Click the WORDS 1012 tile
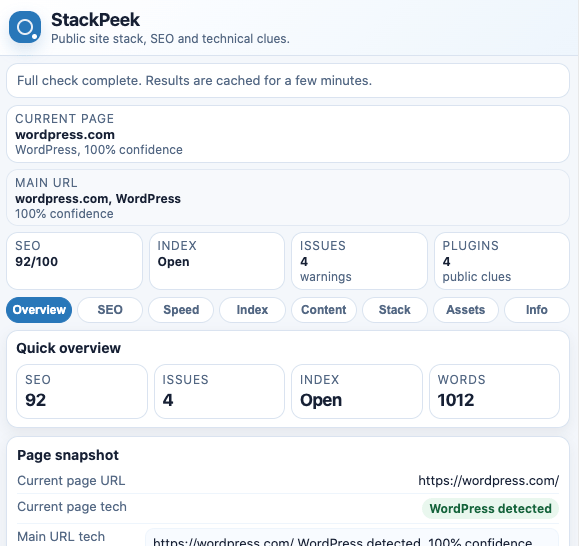579x546 pixels. (x=494, y=392)
